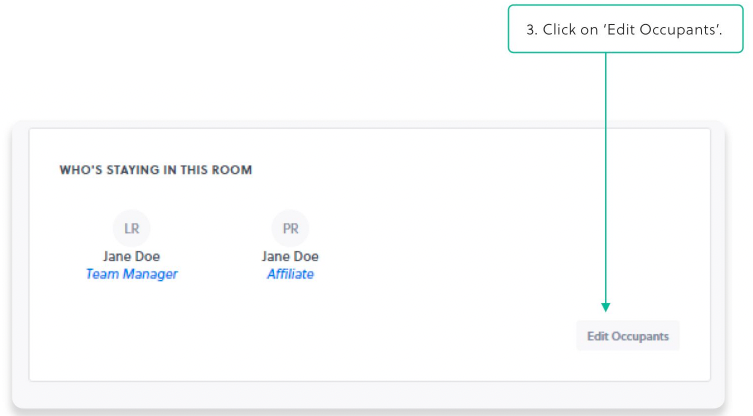Click the green vertical connector line
The height and width of the screenshot is (416, 753).
pos(606,178)
